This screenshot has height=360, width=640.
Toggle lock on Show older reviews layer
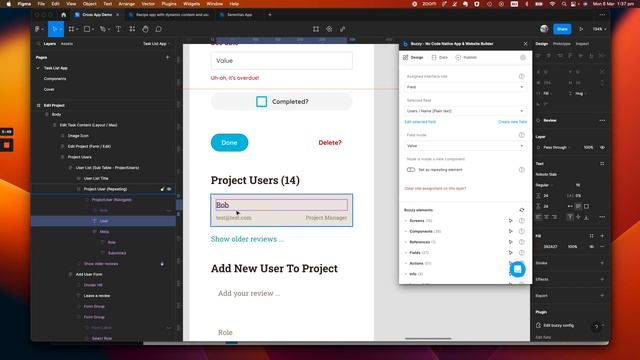point(162,264)
